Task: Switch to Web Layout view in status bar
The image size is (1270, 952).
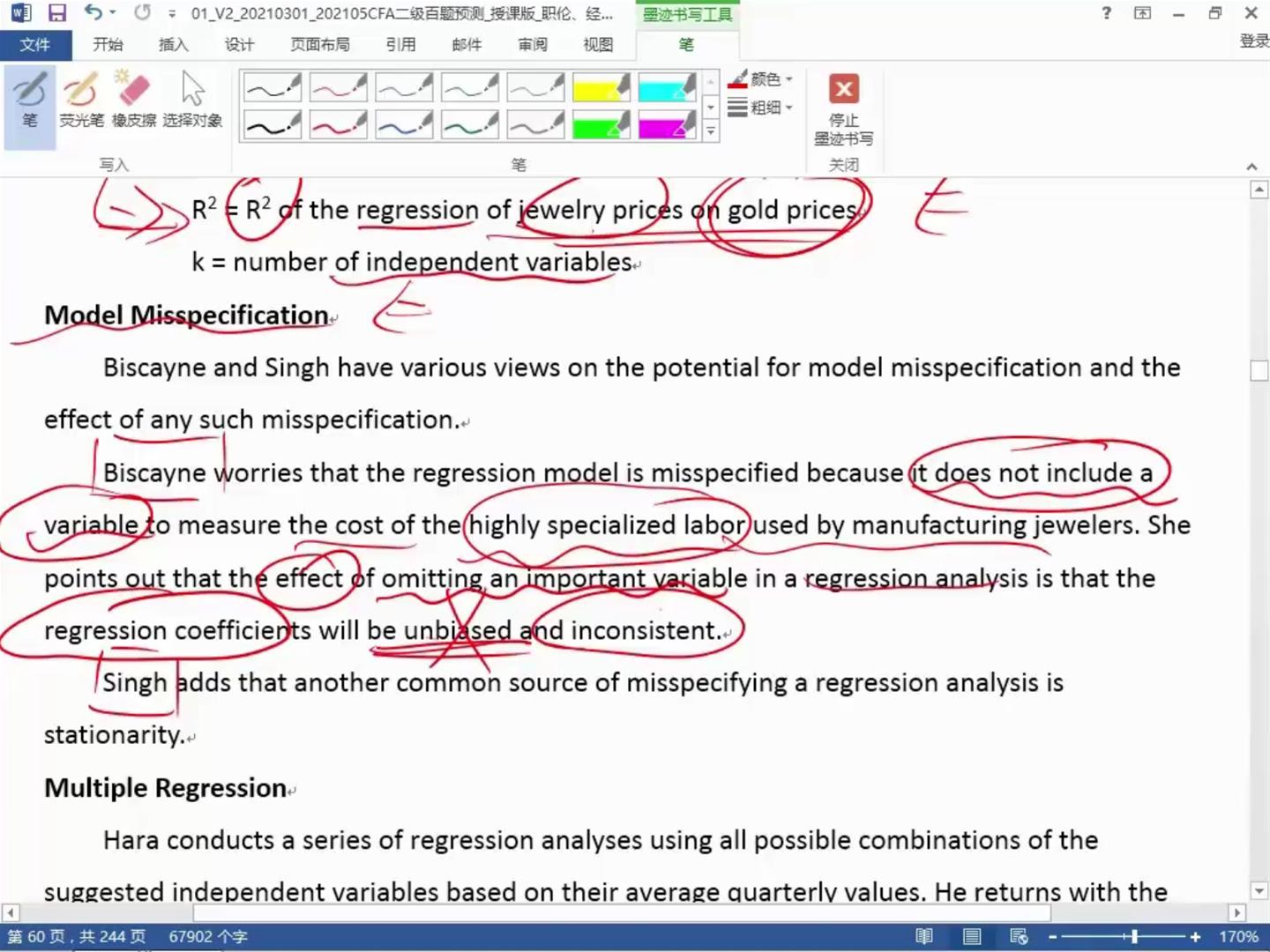Action: tap(1019, 936)
